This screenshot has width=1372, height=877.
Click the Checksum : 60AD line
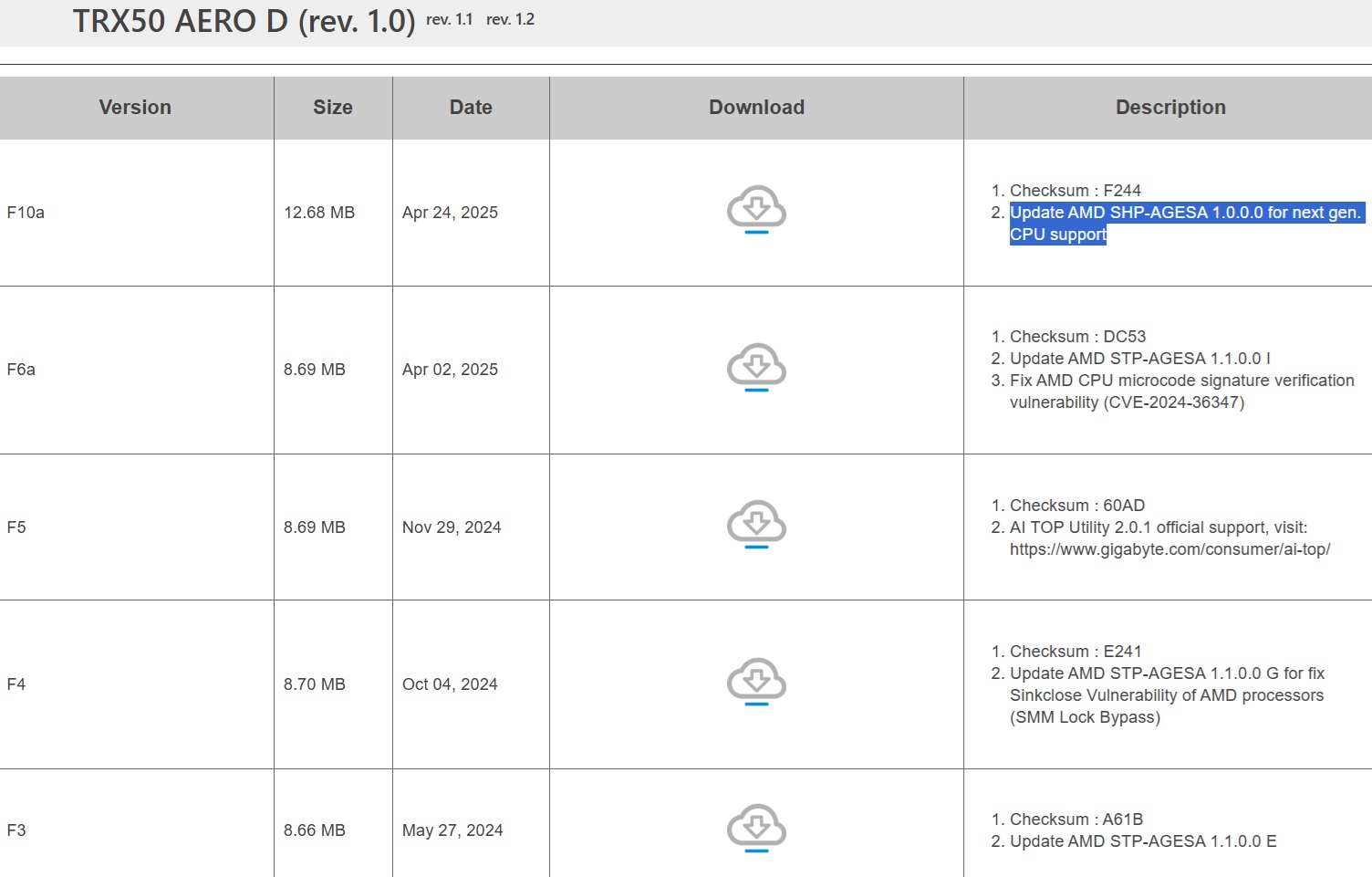pyautogui.click(x=1076, y=506)
